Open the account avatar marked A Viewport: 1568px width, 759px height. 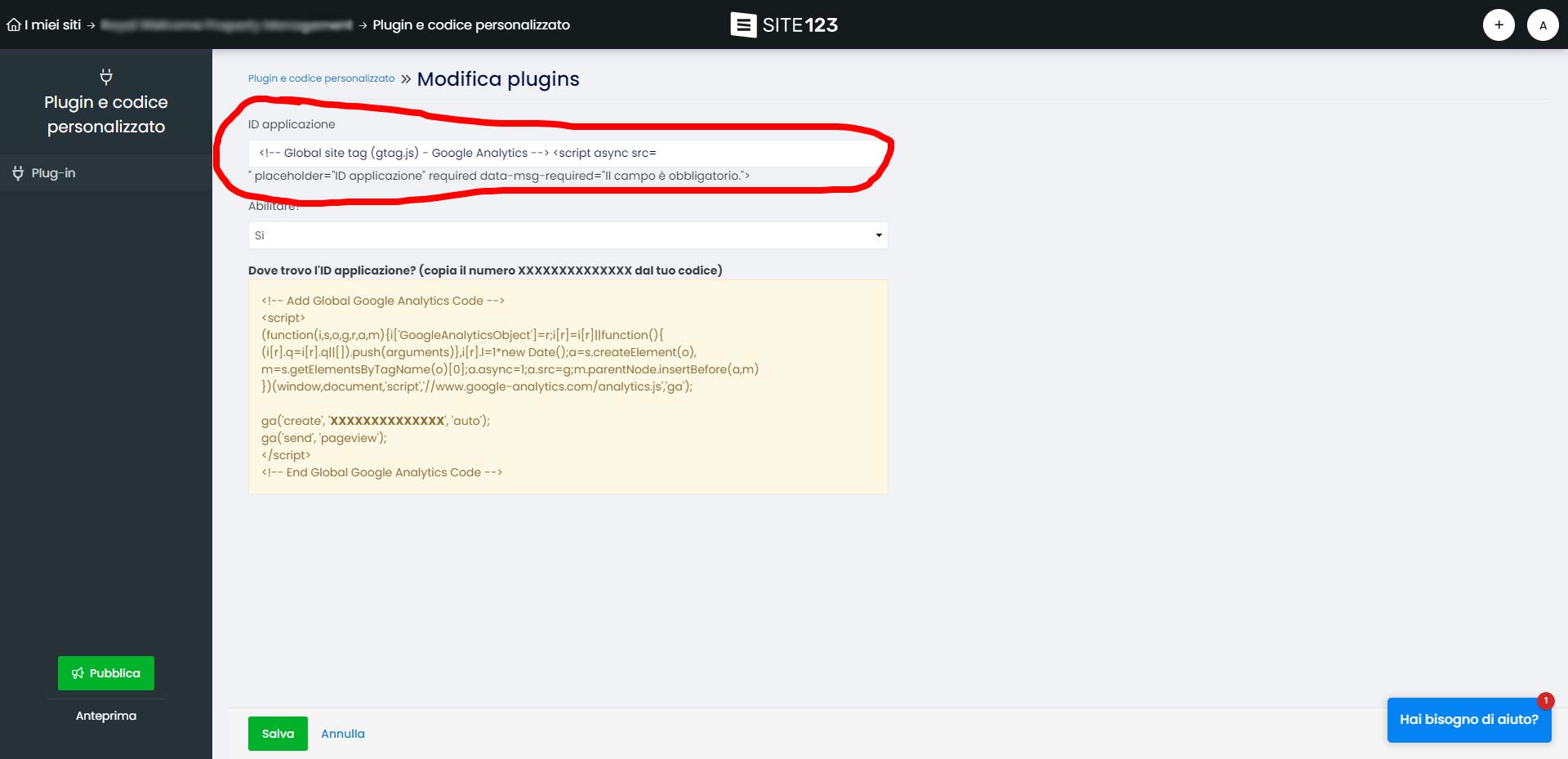[x=1543, y=25]
